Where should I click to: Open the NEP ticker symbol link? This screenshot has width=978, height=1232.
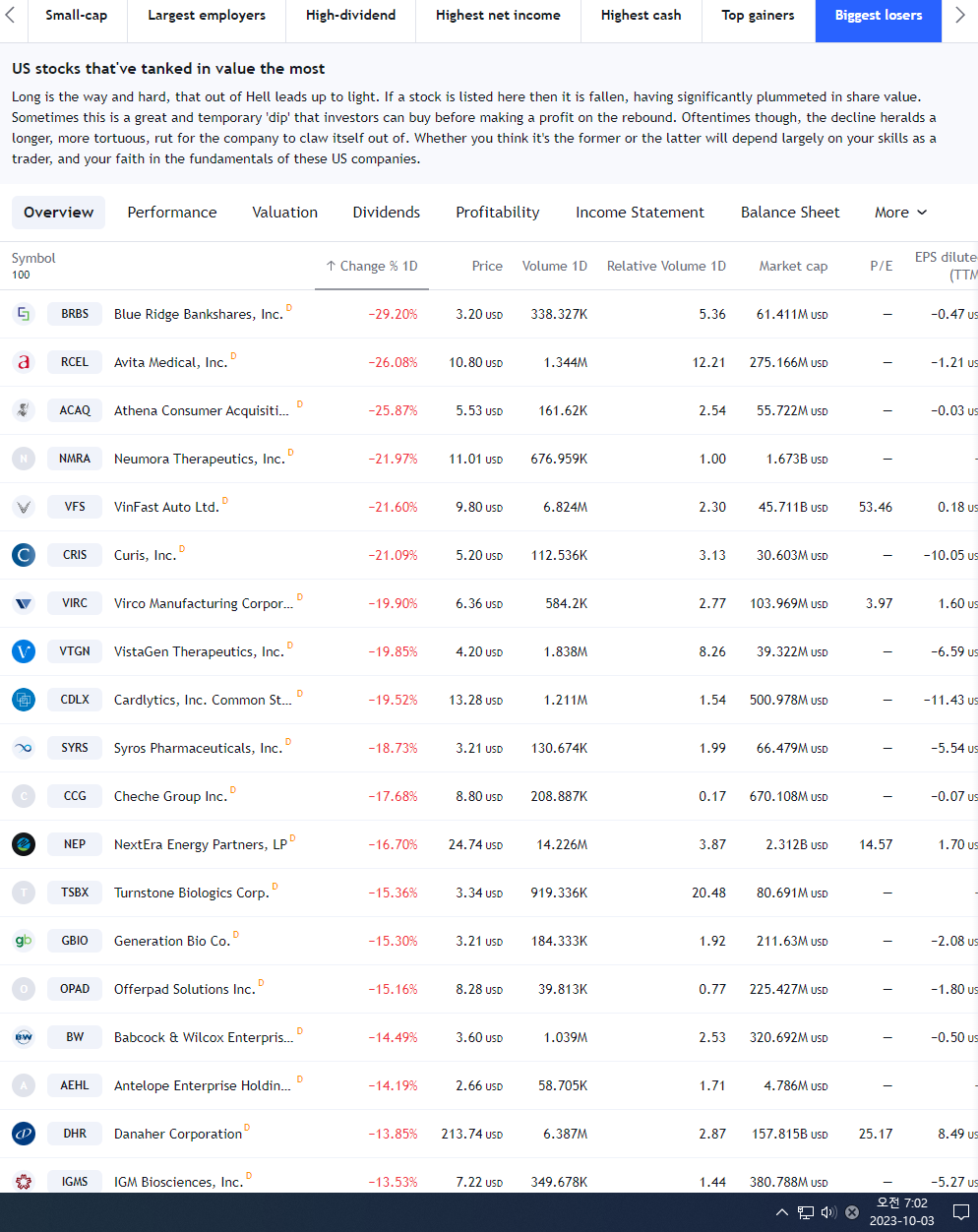75,844
